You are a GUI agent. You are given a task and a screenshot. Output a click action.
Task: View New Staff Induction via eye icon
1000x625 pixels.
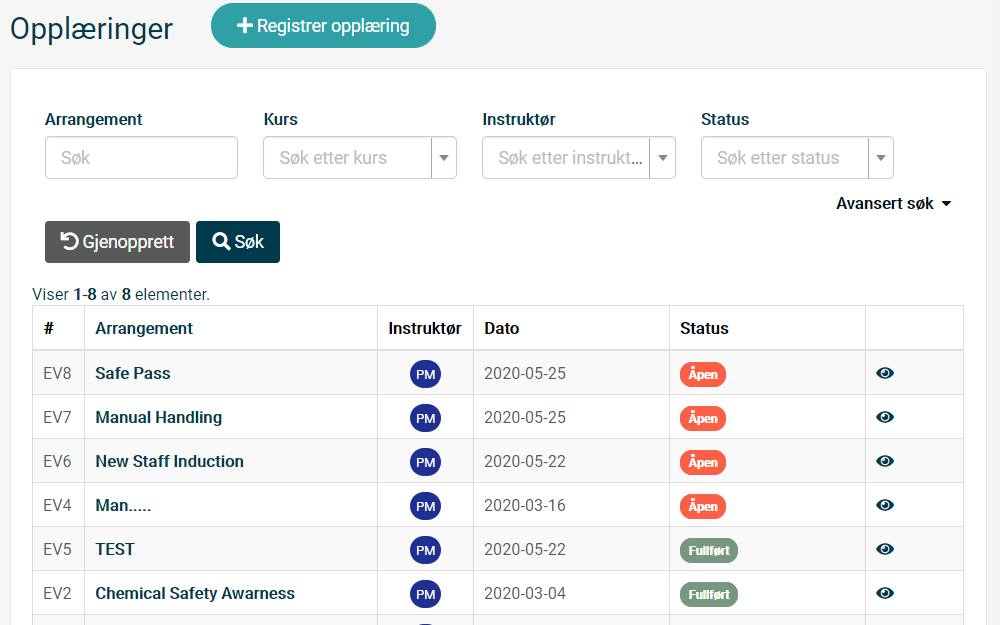(x=885, y=461)
